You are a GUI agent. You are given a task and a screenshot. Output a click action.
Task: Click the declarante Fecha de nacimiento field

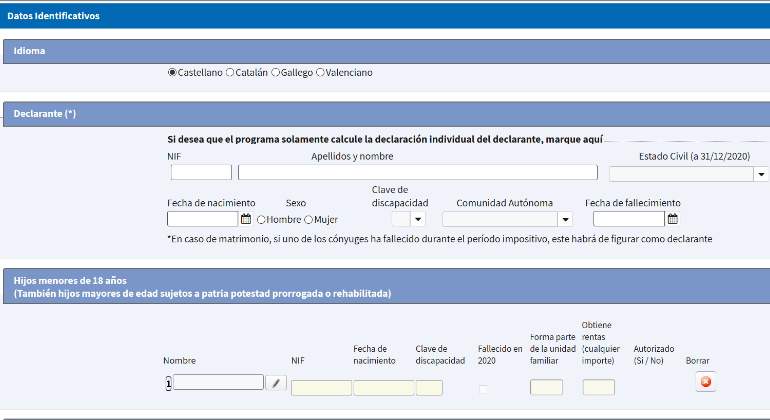[x=203, y=219]
